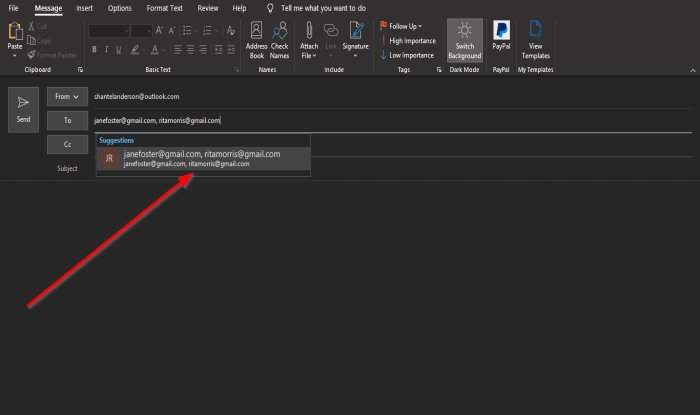Image resolution: width=700 pixels, height=415 pixels.
Task: Click the Send button
Action: [x=24, y=110]
